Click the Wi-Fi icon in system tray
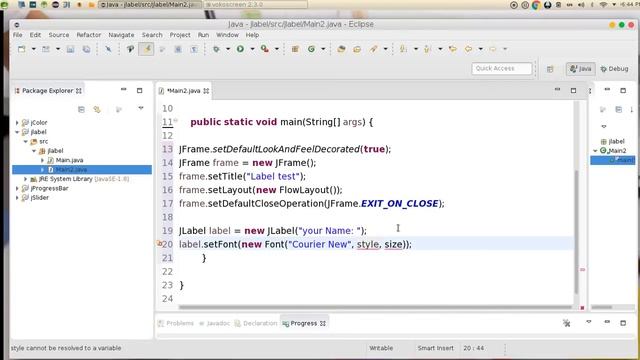Image resolution: width=640 pixels, height=360 pixels. point(603,4)
